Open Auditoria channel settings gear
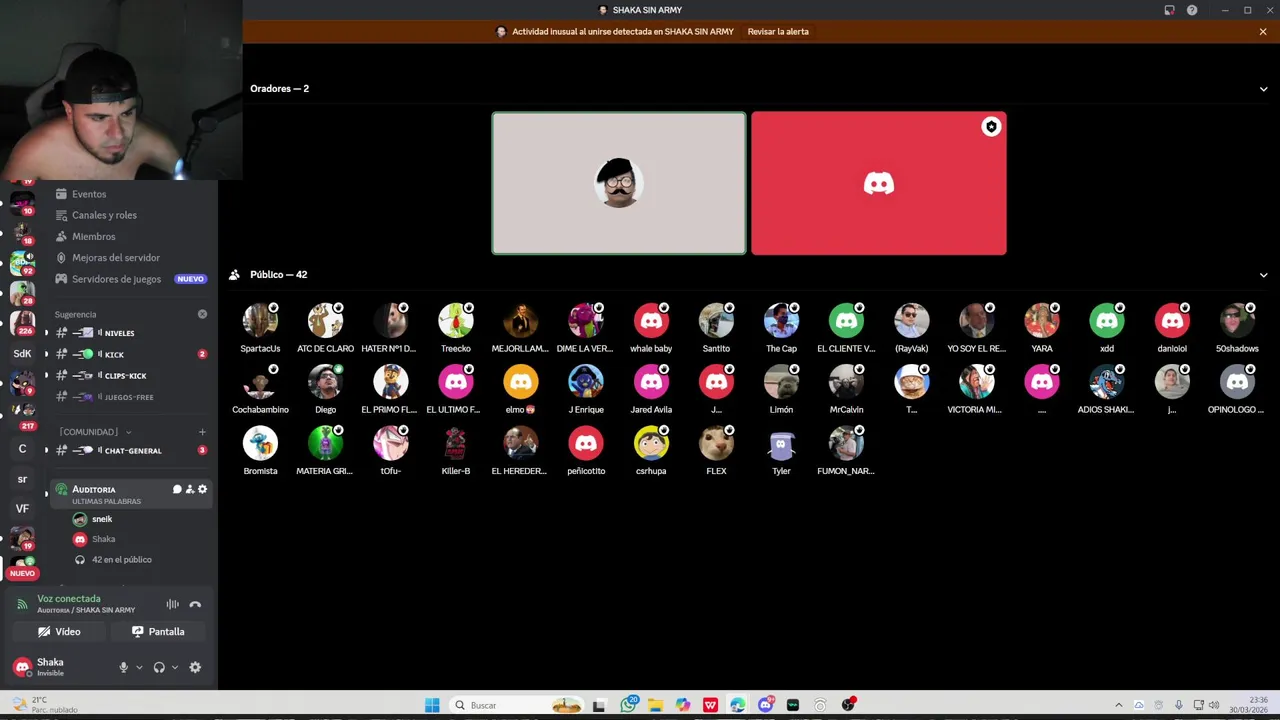This screenshot has height=720, width=1280. [202, 489]
